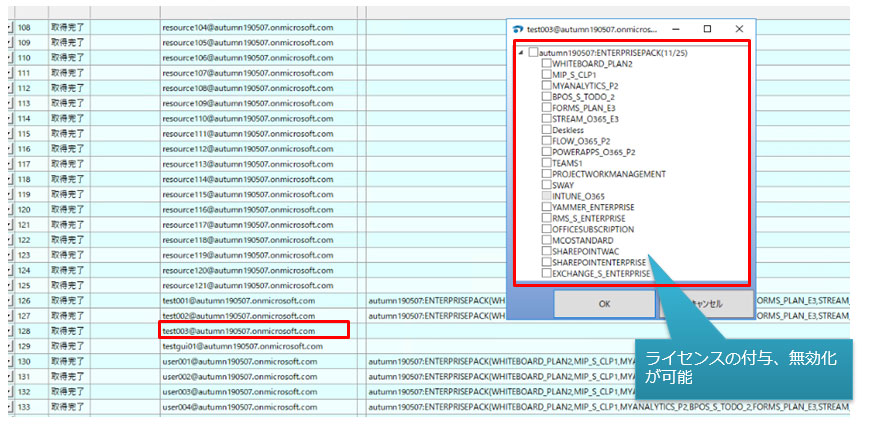The width and height of the screenshot is (872, 436).
Task: Enable the WHITEBOARD_PLAN2 license checkbox
Action: pos(546,63)
